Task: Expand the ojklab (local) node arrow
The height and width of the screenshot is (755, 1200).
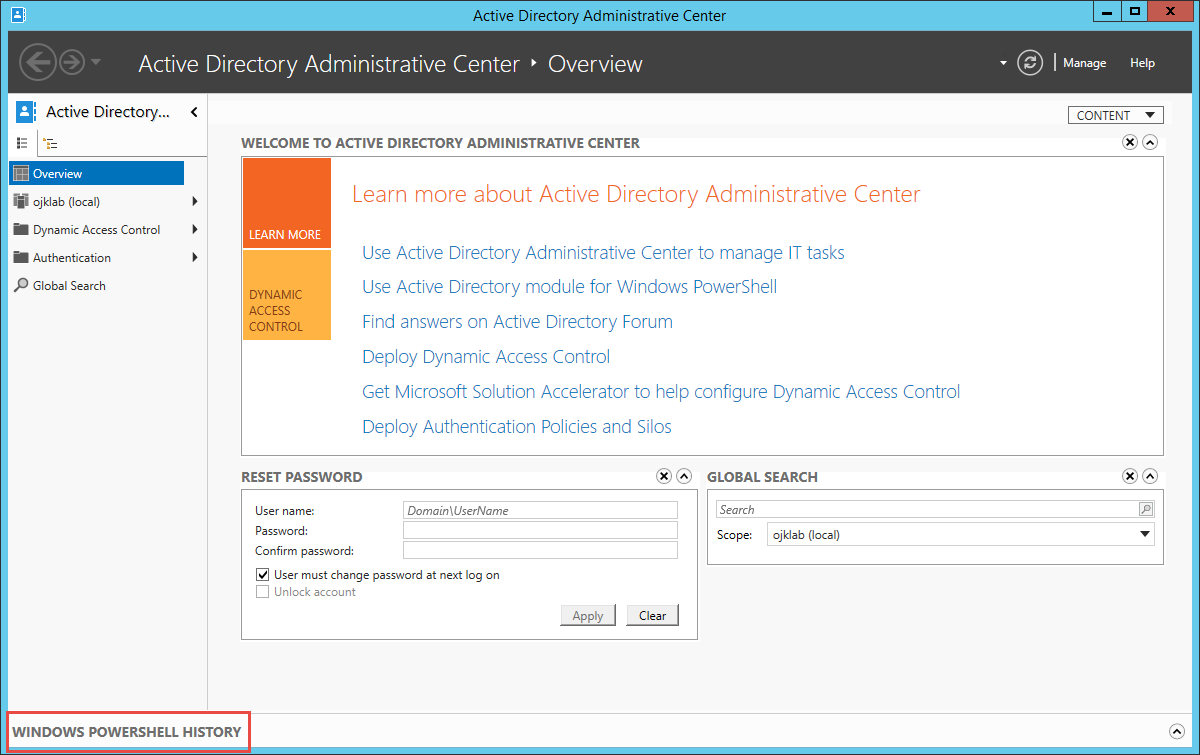Action: (x=194, y=202)
